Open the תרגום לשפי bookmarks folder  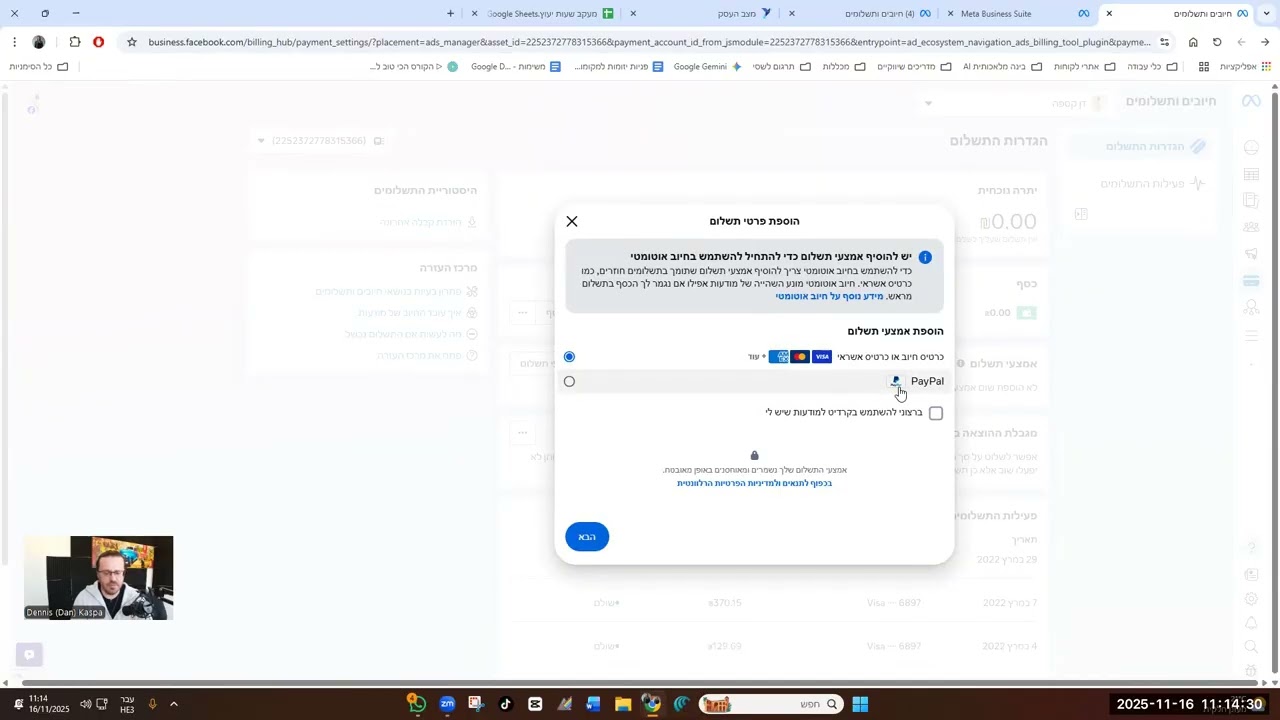(x=781, y=67)
